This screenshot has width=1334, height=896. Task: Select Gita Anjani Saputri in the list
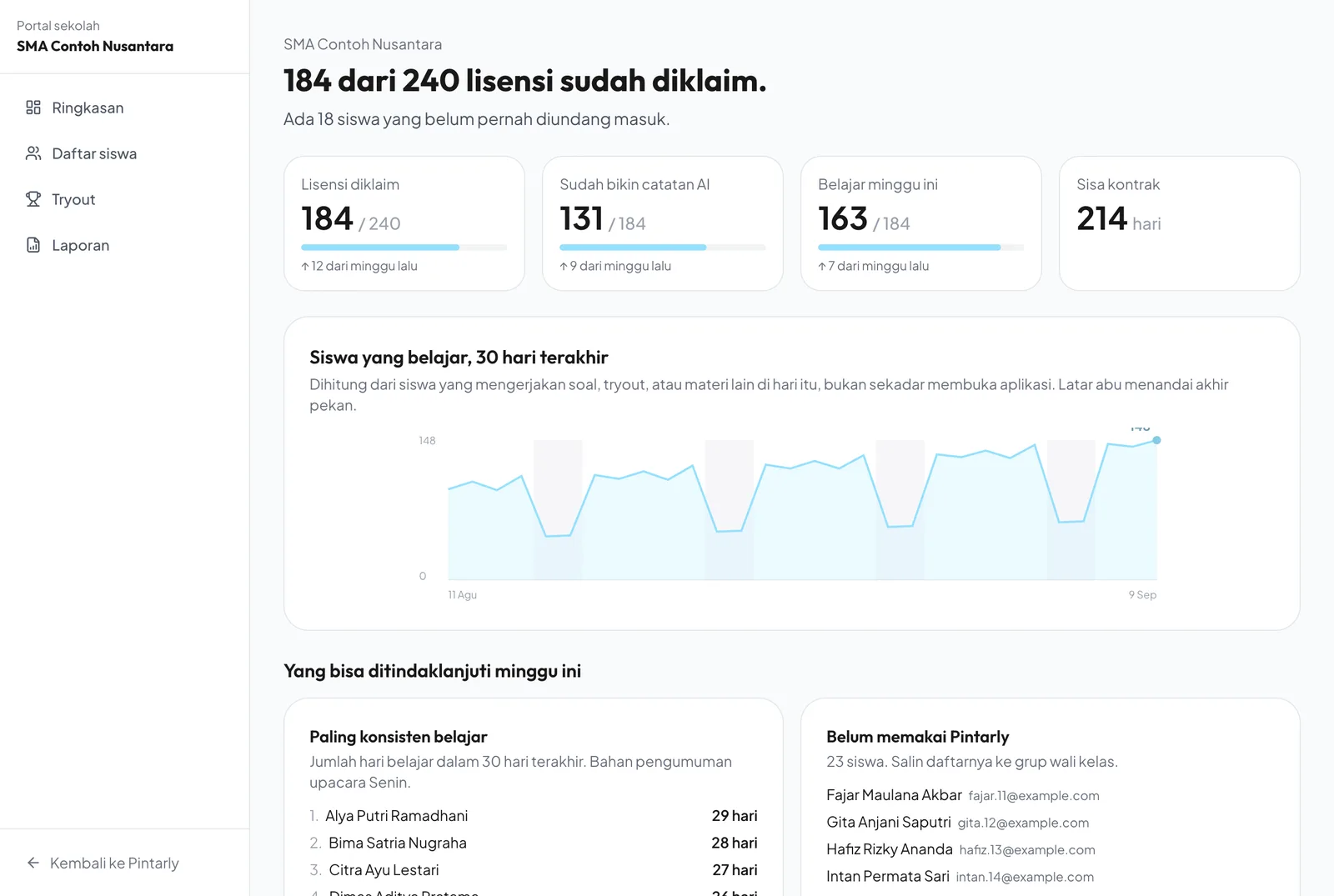pos(889,823)
